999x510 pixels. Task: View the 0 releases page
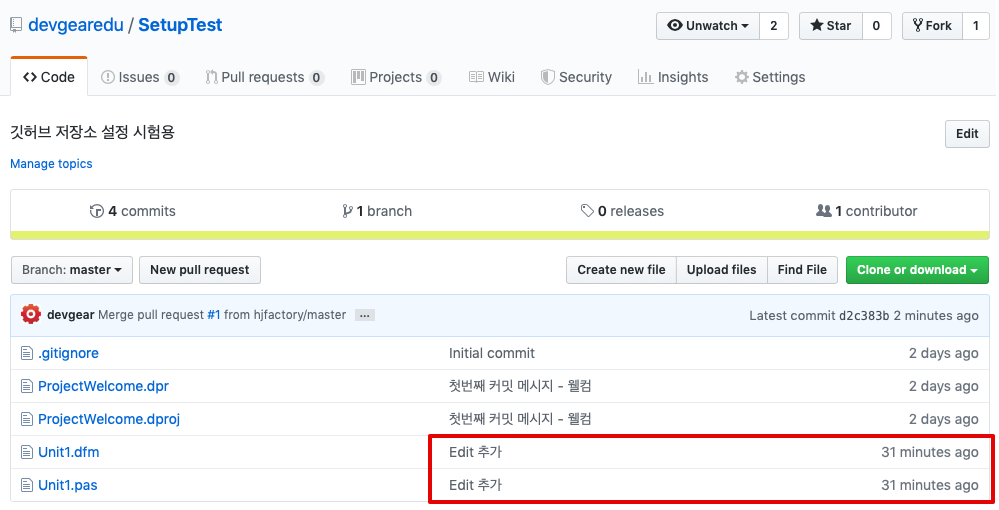click(622, 211)
